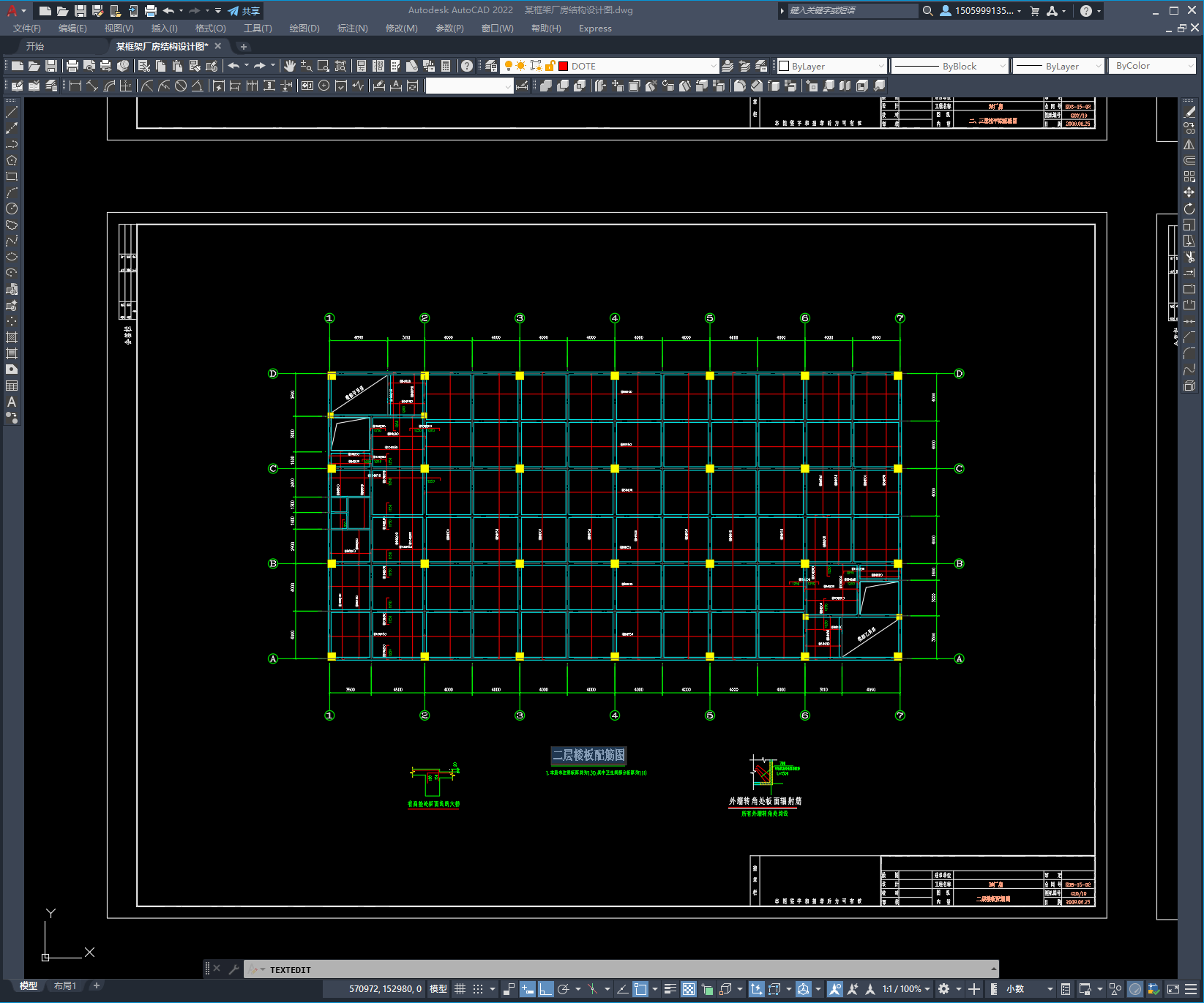Click the Diameter dimension tool icon

181,86
